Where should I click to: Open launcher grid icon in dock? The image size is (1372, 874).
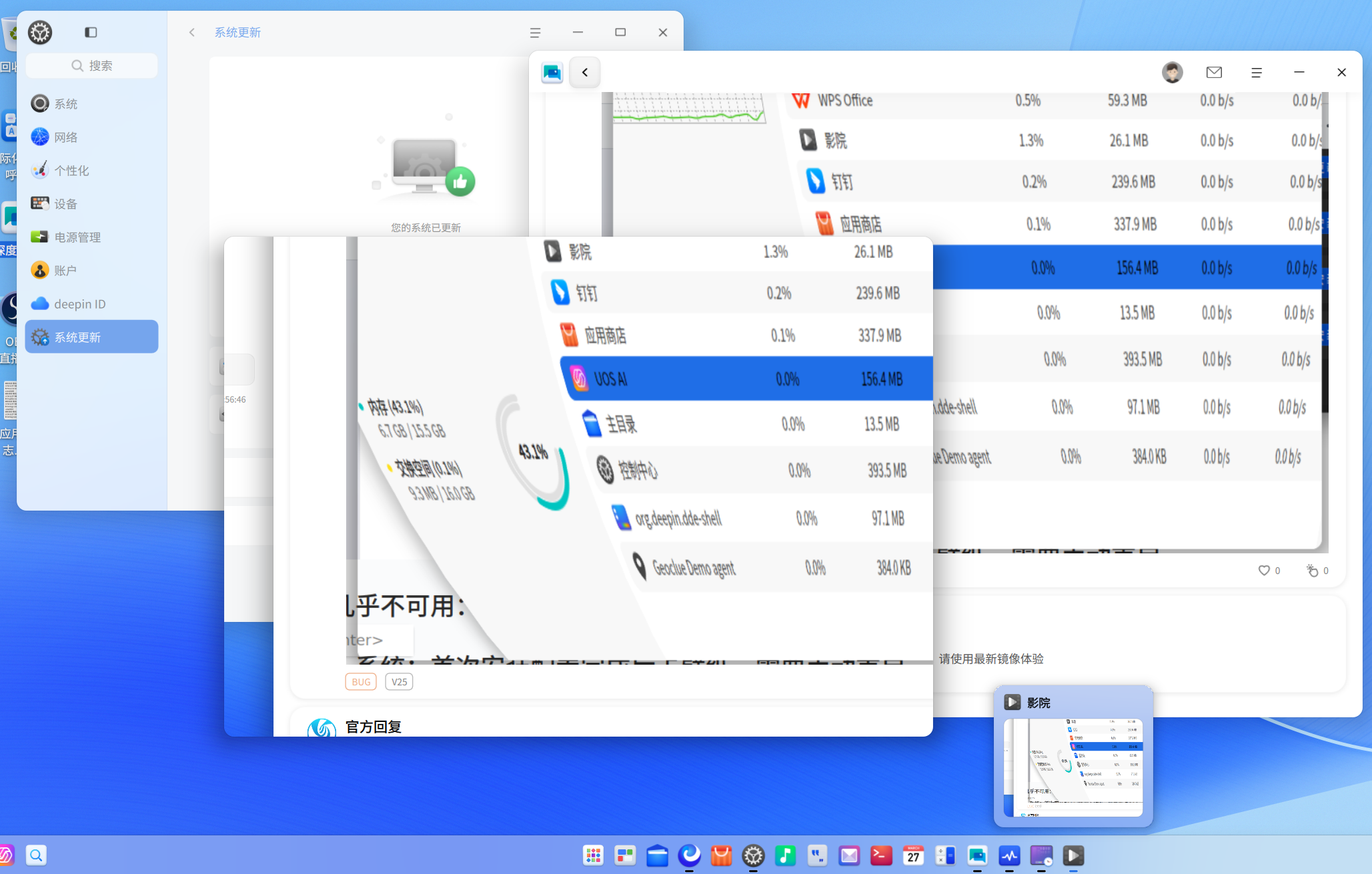[593, 855]
